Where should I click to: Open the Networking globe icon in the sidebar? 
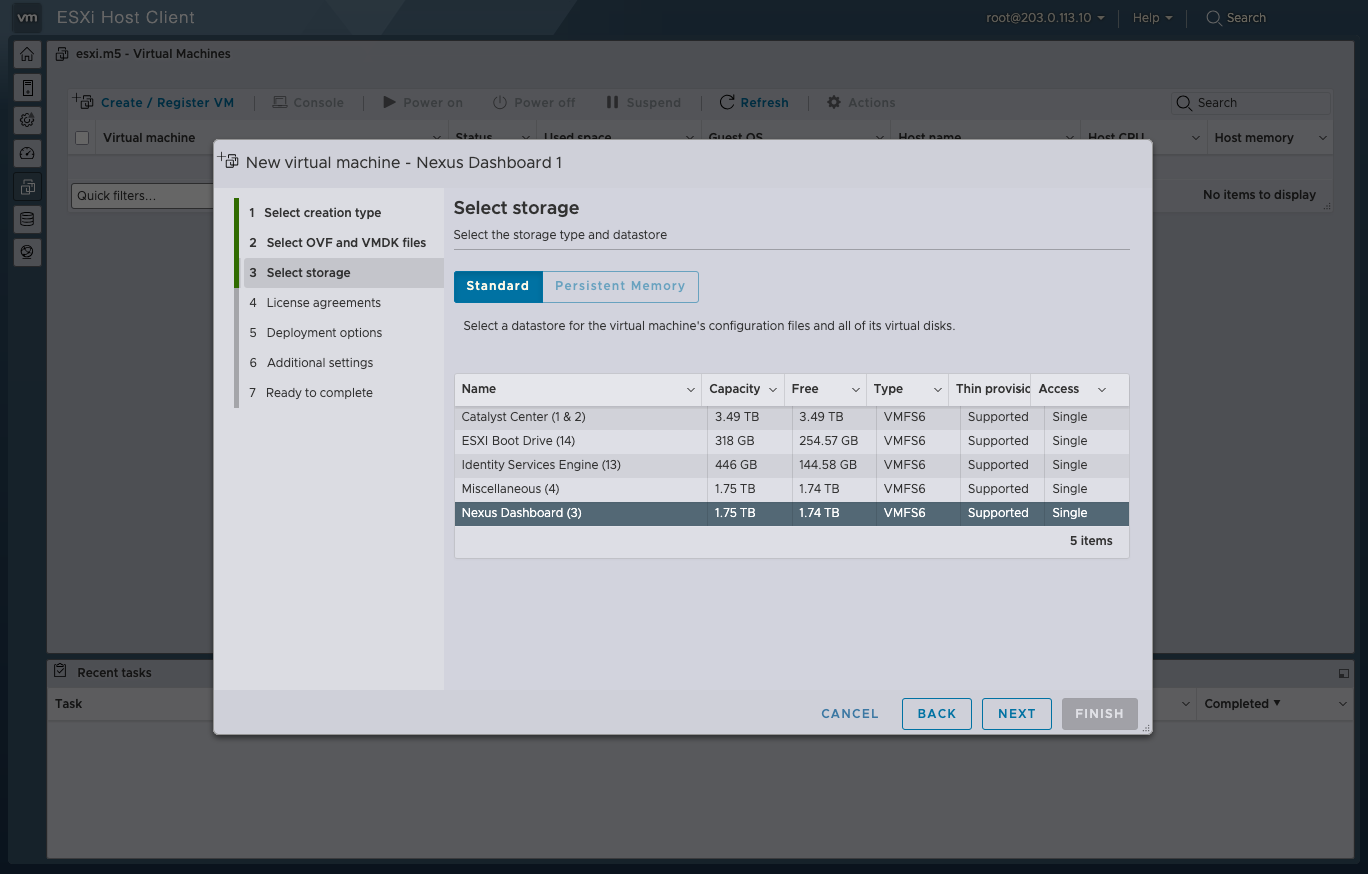(x=27, y=252)
